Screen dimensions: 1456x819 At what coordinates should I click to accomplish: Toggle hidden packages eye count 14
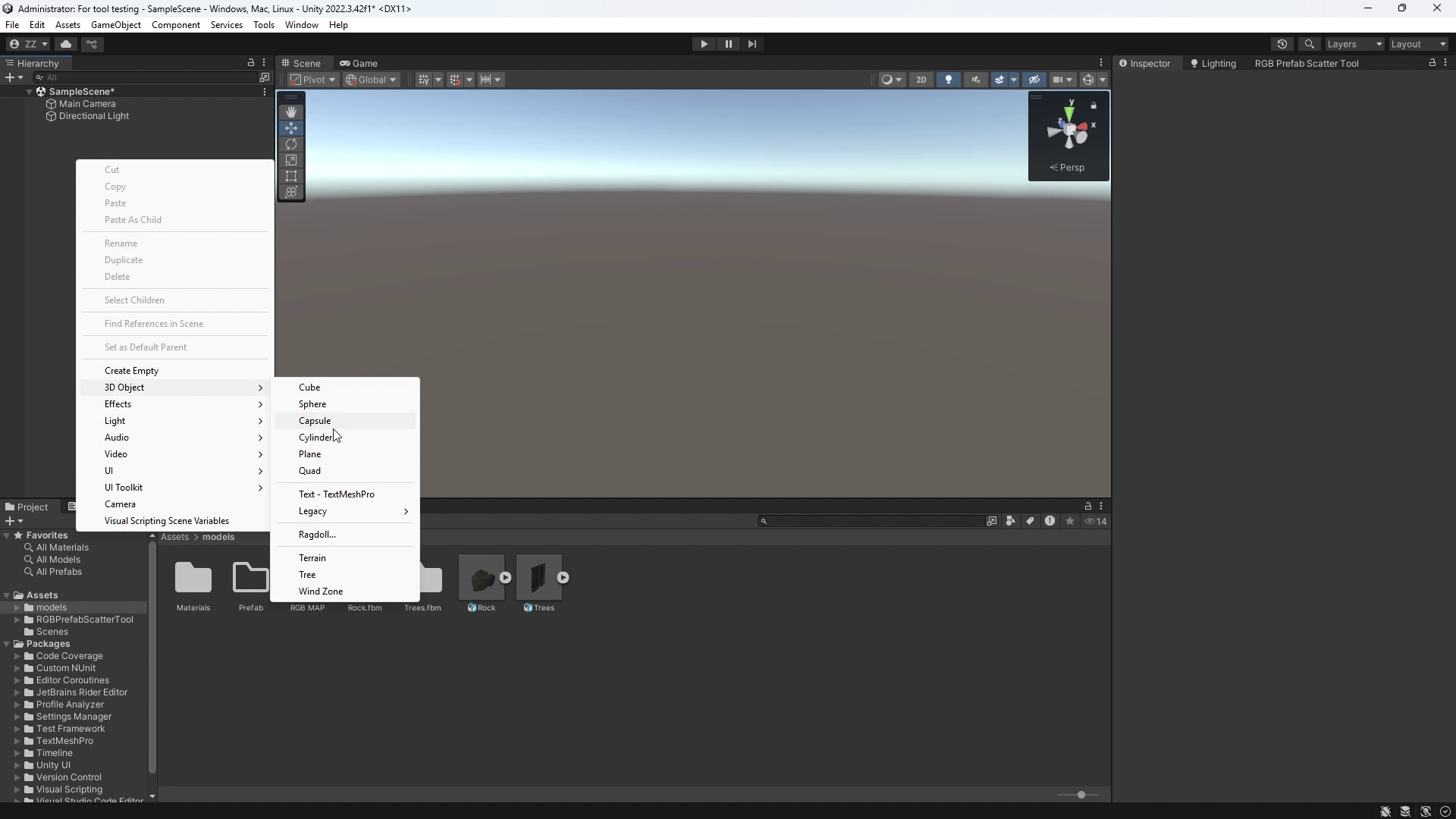pyautogui.click(x=1096, y=521)
